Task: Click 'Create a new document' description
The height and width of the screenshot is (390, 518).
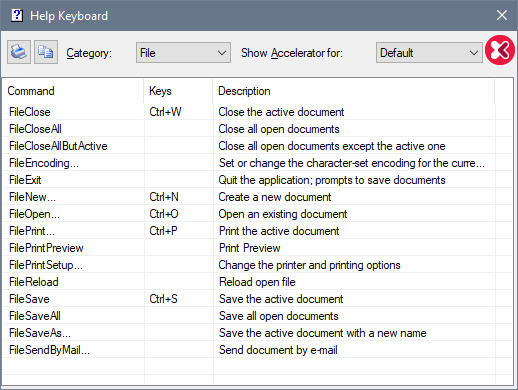Action: click(x=275, y=197)
